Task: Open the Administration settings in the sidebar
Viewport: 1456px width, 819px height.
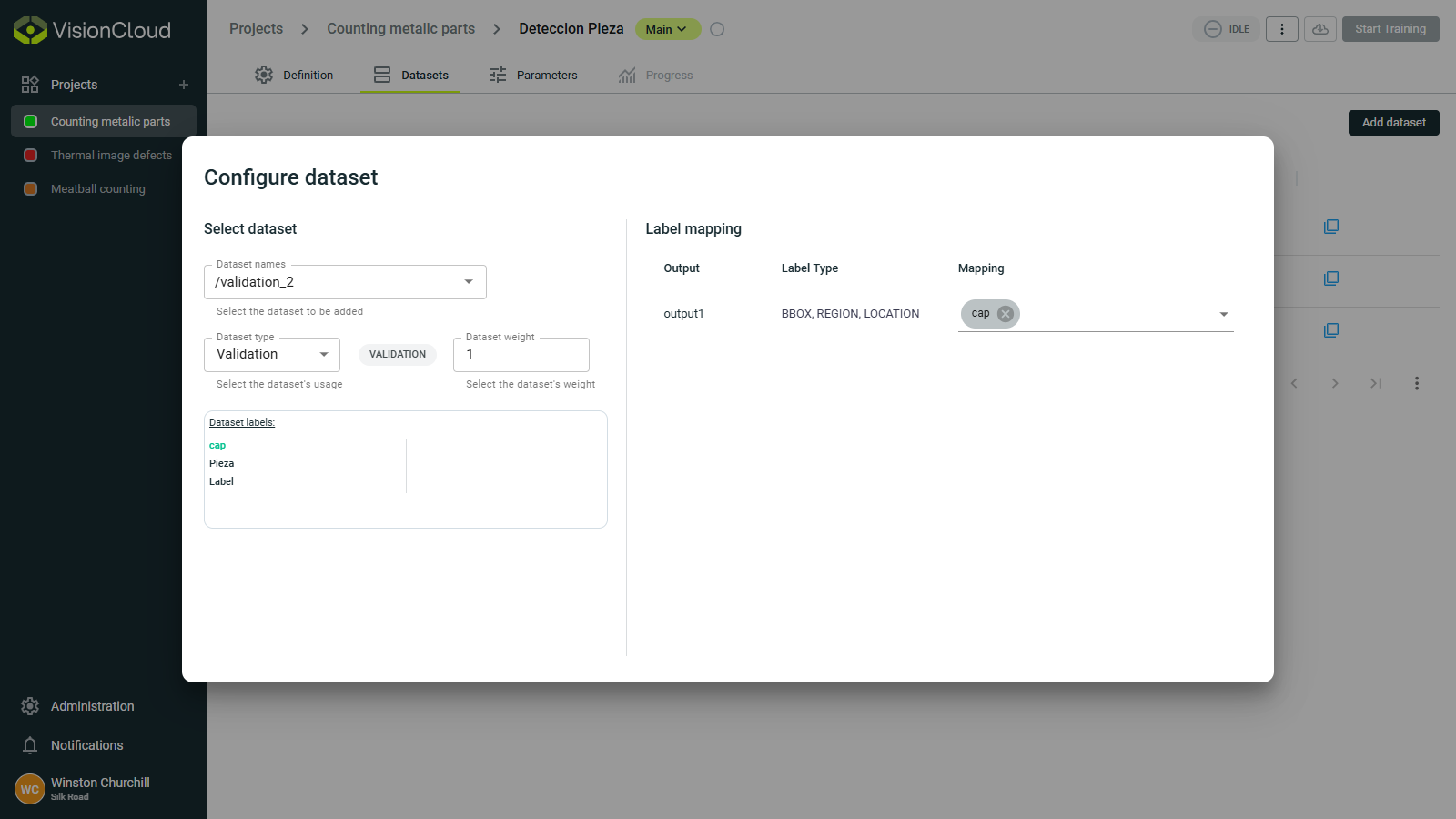Action: click(91, 706)
